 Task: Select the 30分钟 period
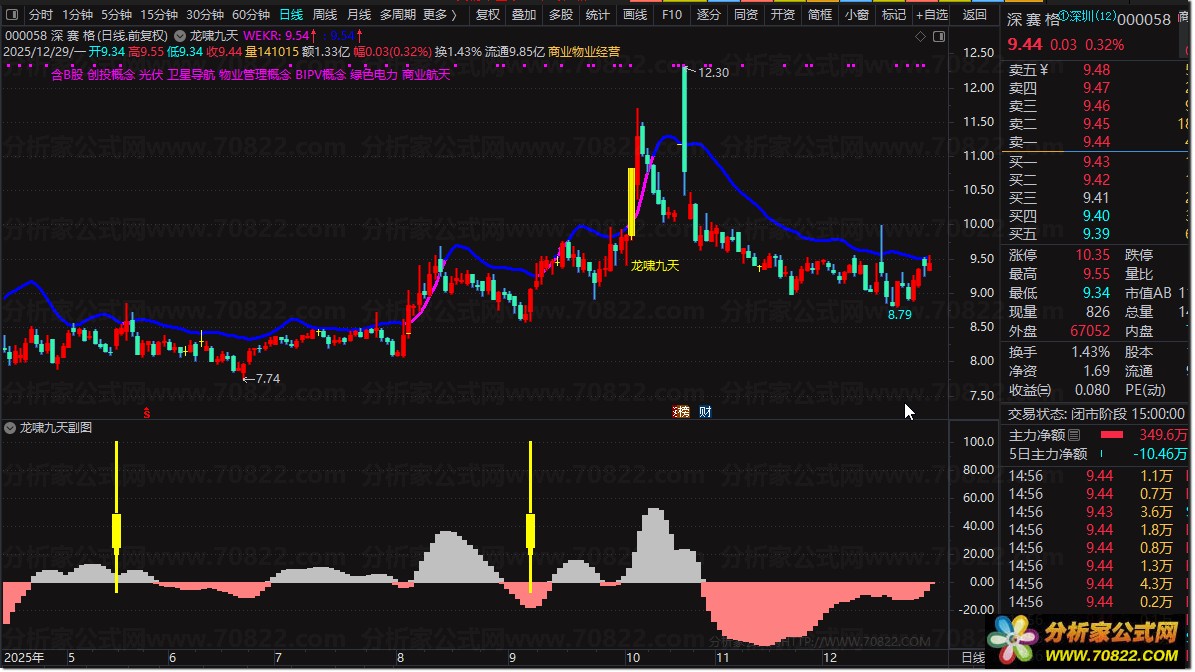205,14
